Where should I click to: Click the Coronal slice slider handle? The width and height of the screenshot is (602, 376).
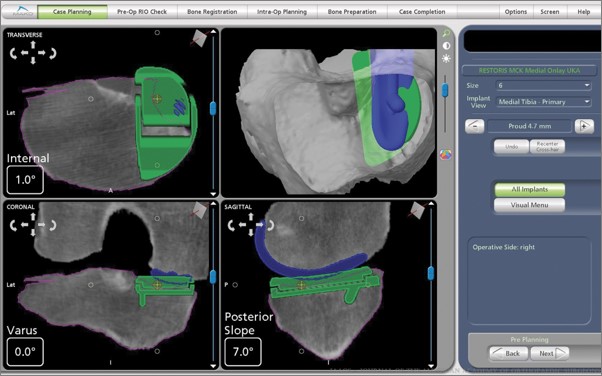point(213,277)
